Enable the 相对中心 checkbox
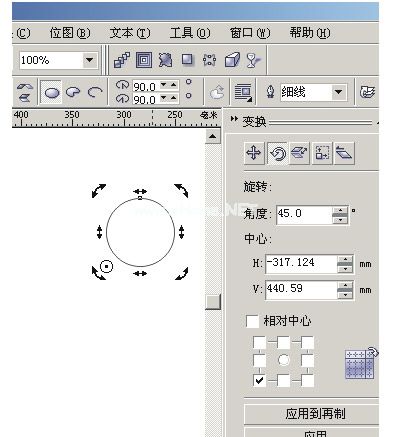The image size is (400, 437). click(252, 322)
